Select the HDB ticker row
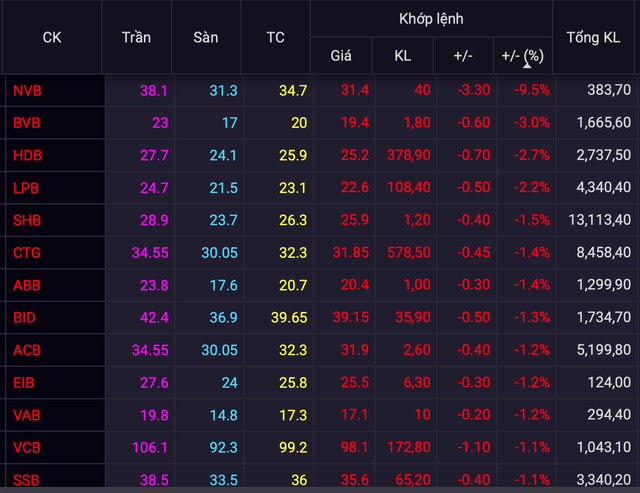 tap(27, 155)
